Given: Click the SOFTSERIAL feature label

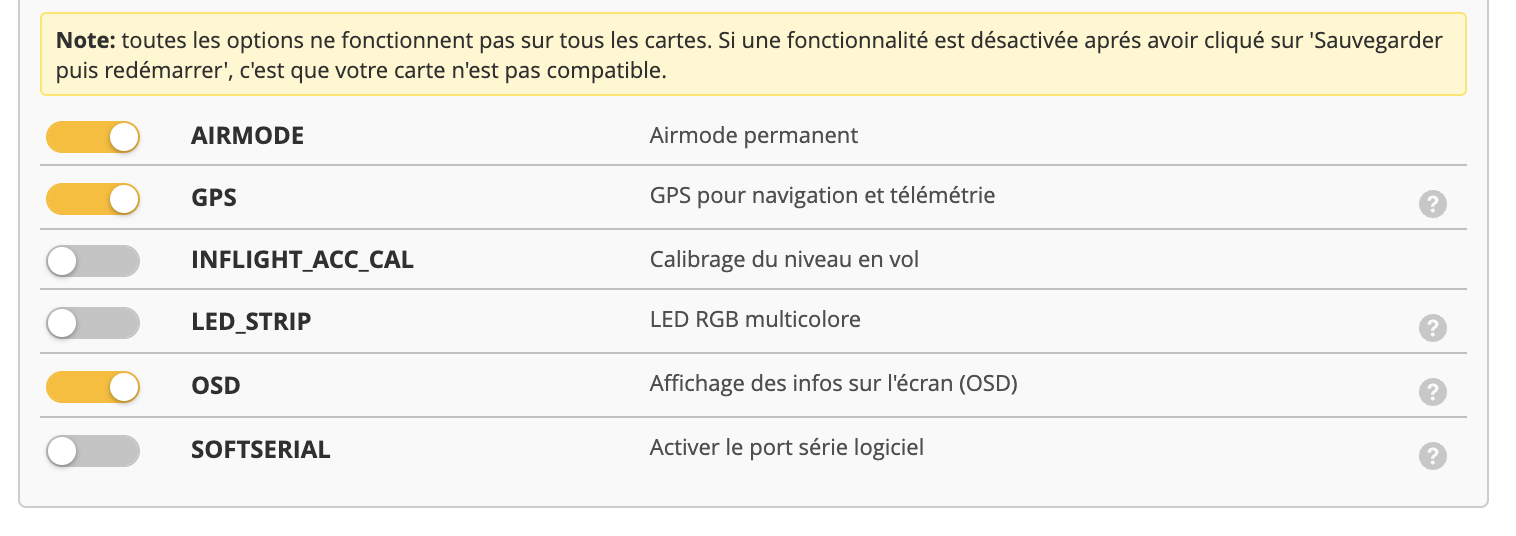Looking at the screenshot, I should point(260,450).
